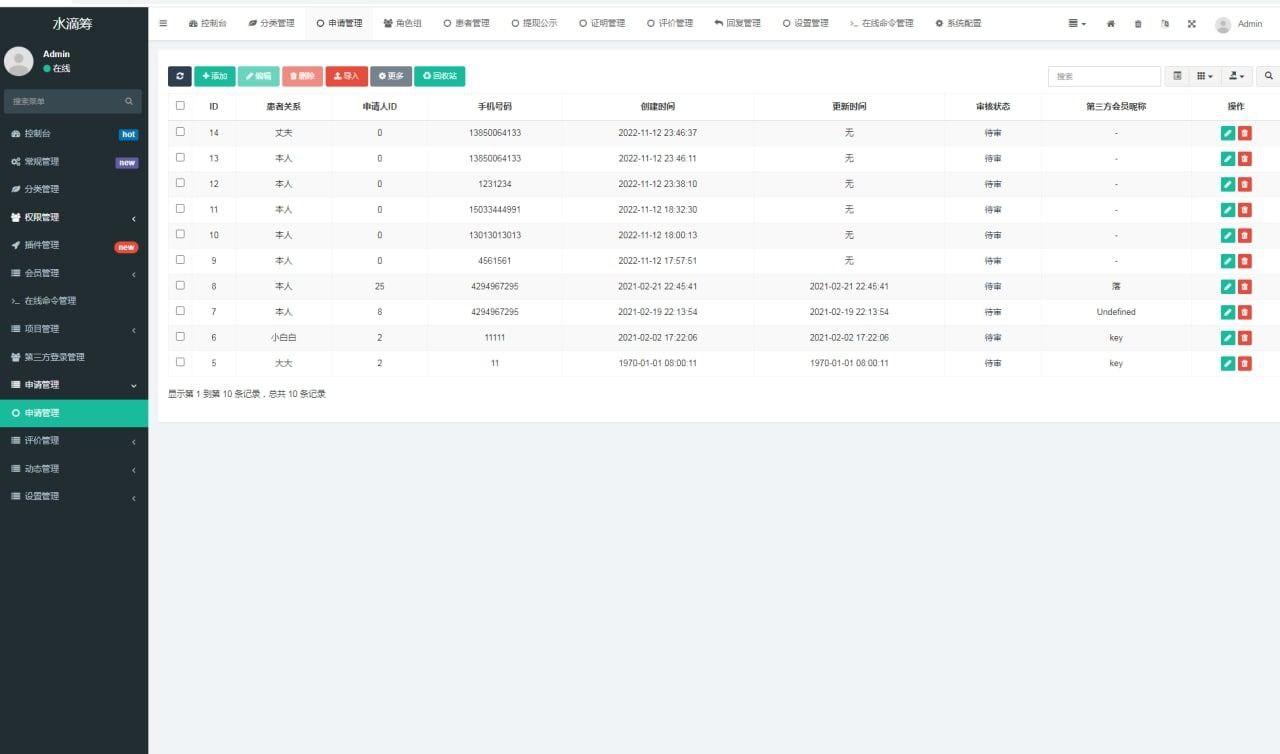Click red delete icon for row ID 5
1280x754 pixels.
(x=1245, y=363)
